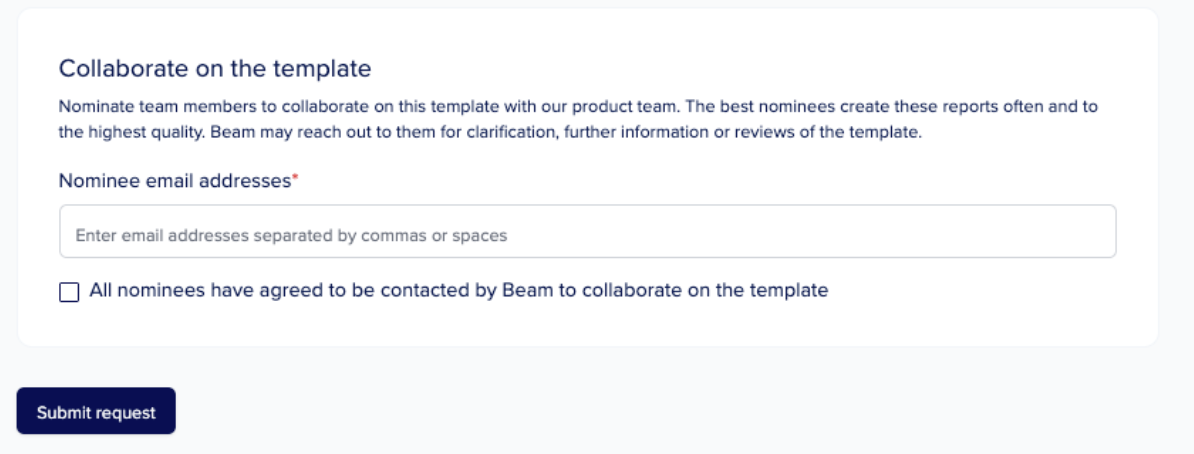This screenshot has height=454, width=1194.
Task: Click 'separated by commas or spaces' hint text
Action: [x=400, y=236]
